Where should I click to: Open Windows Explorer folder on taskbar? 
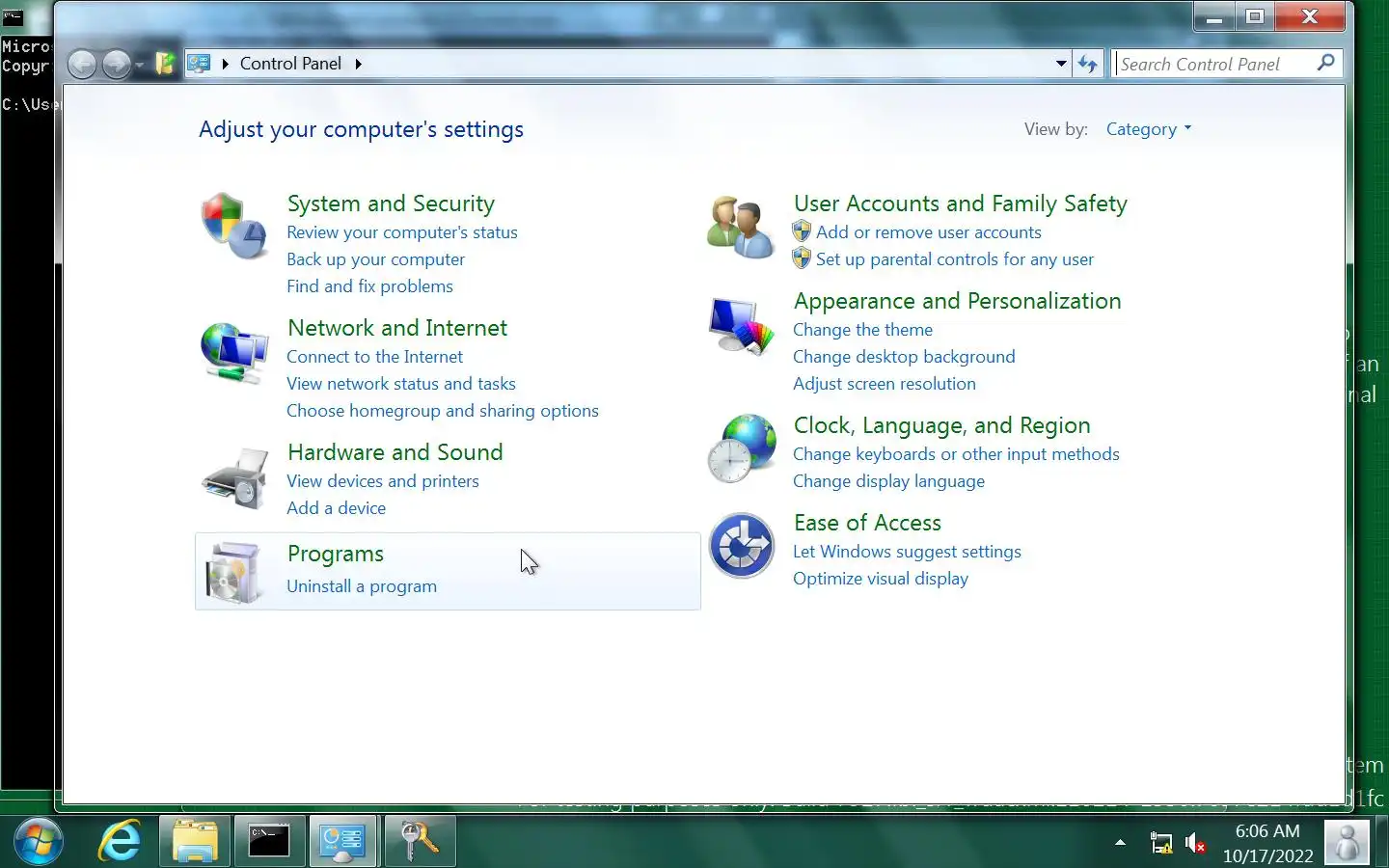pos(195,842)
